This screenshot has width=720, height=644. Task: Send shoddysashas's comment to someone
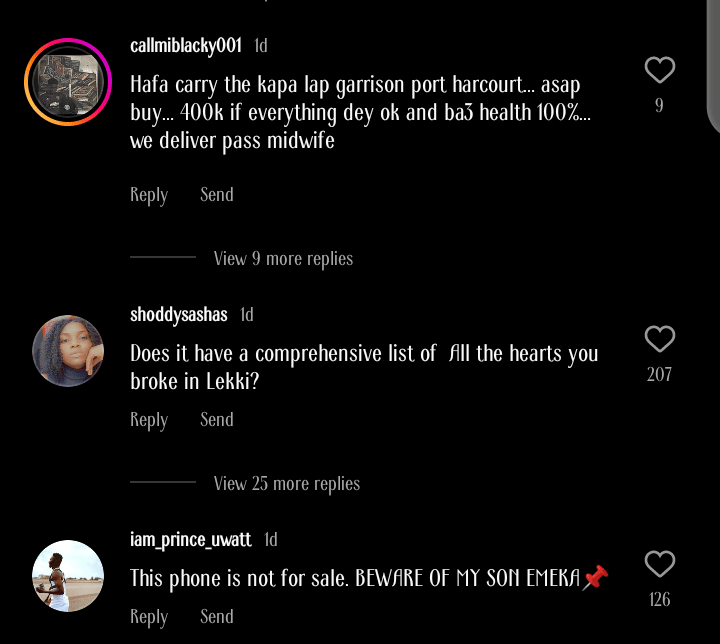217,419
